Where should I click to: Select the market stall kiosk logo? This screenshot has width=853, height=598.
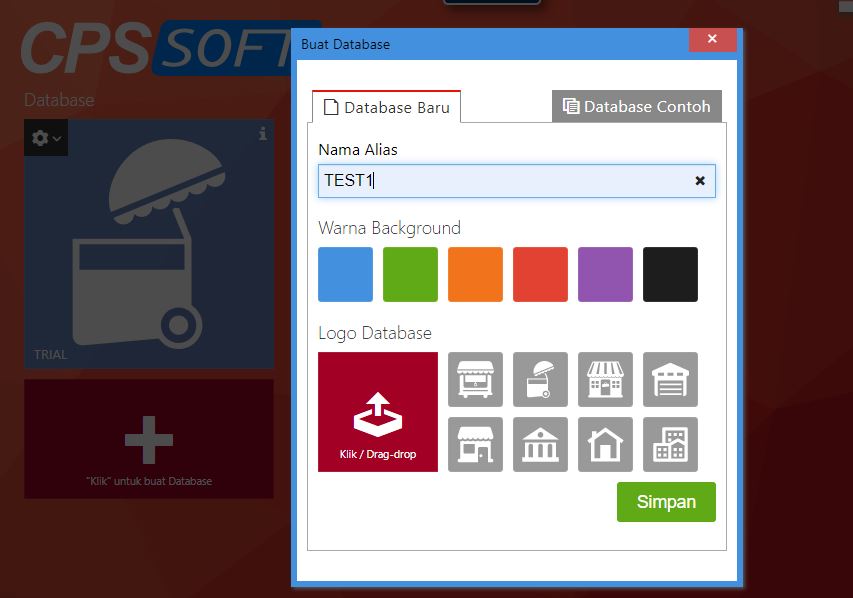click(475, 379)
